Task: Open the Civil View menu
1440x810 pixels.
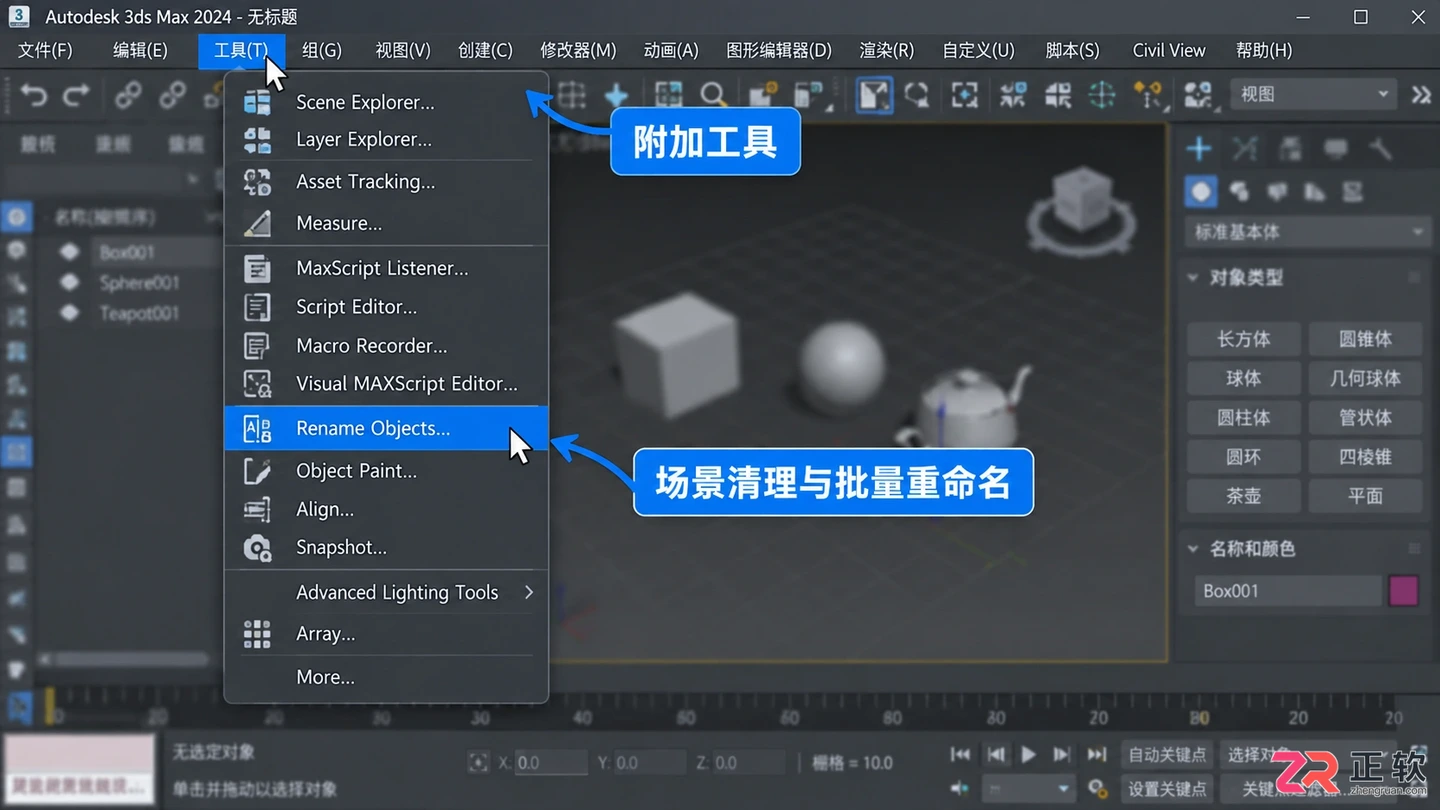Action: 1169,50
